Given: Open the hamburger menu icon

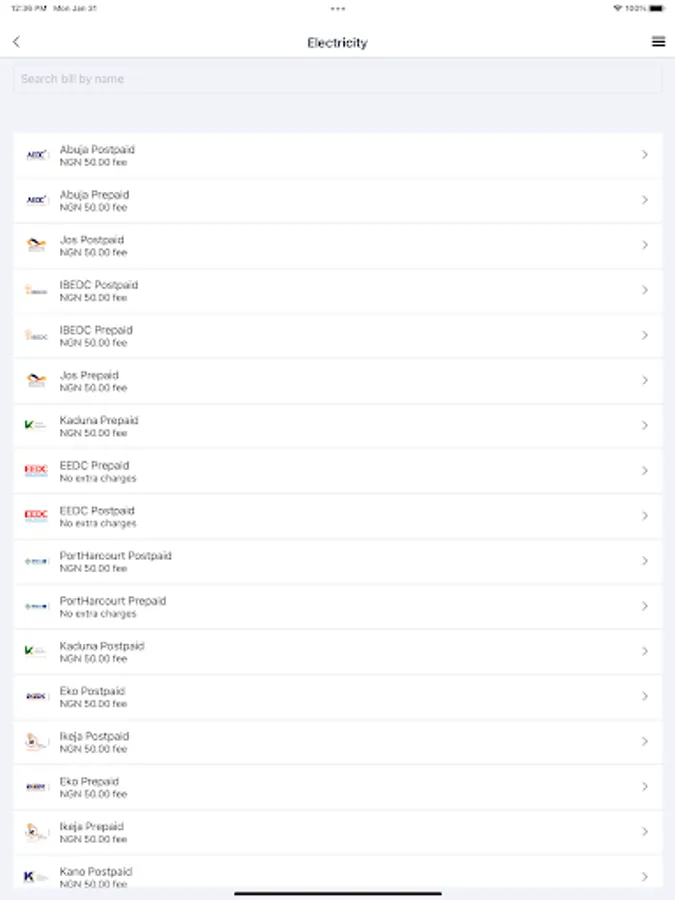Looking at the screenshot, I should (658, 42).
